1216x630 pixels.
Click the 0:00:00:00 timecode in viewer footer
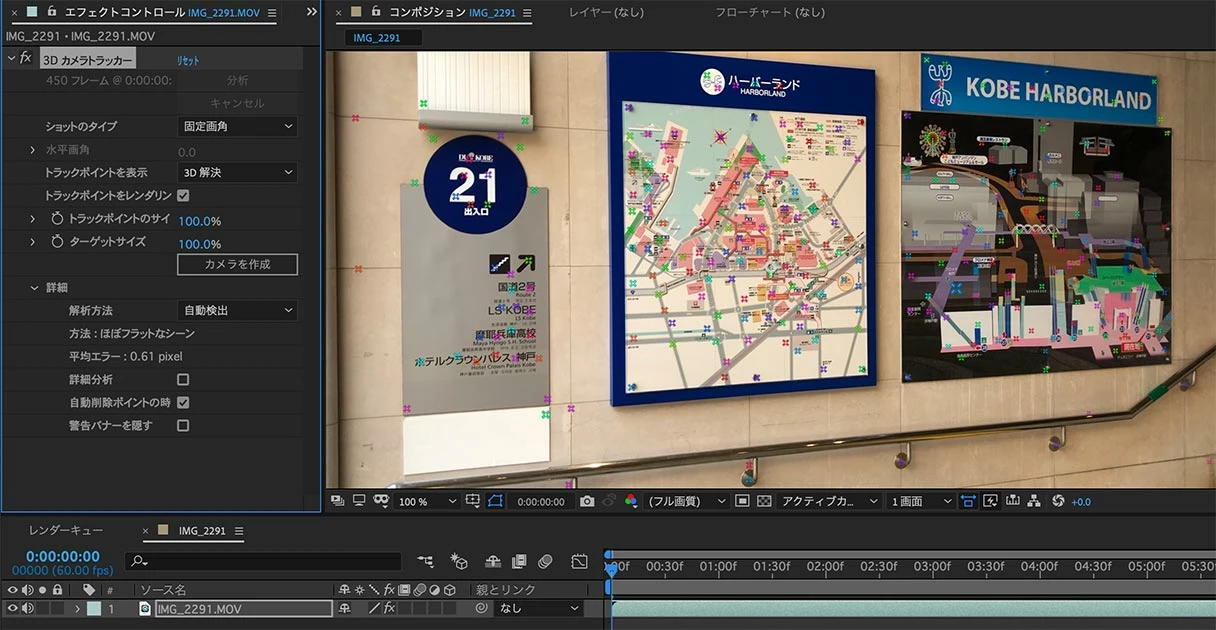click(x=540, y=501)
